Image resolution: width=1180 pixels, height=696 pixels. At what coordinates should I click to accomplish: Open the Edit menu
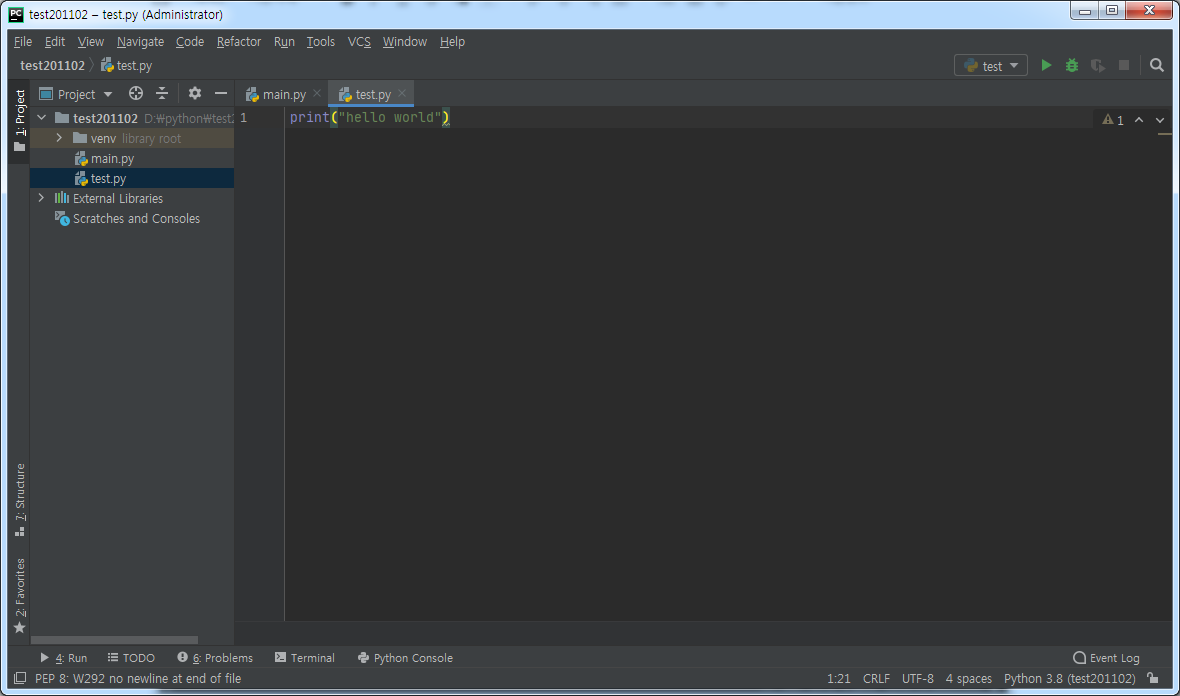[x=55, y=41]
